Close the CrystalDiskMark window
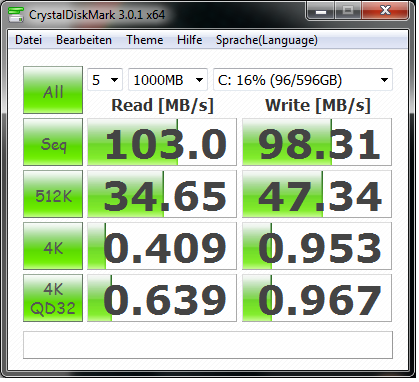419x382 pixels. pyautogui.click(x=385, y=11)
